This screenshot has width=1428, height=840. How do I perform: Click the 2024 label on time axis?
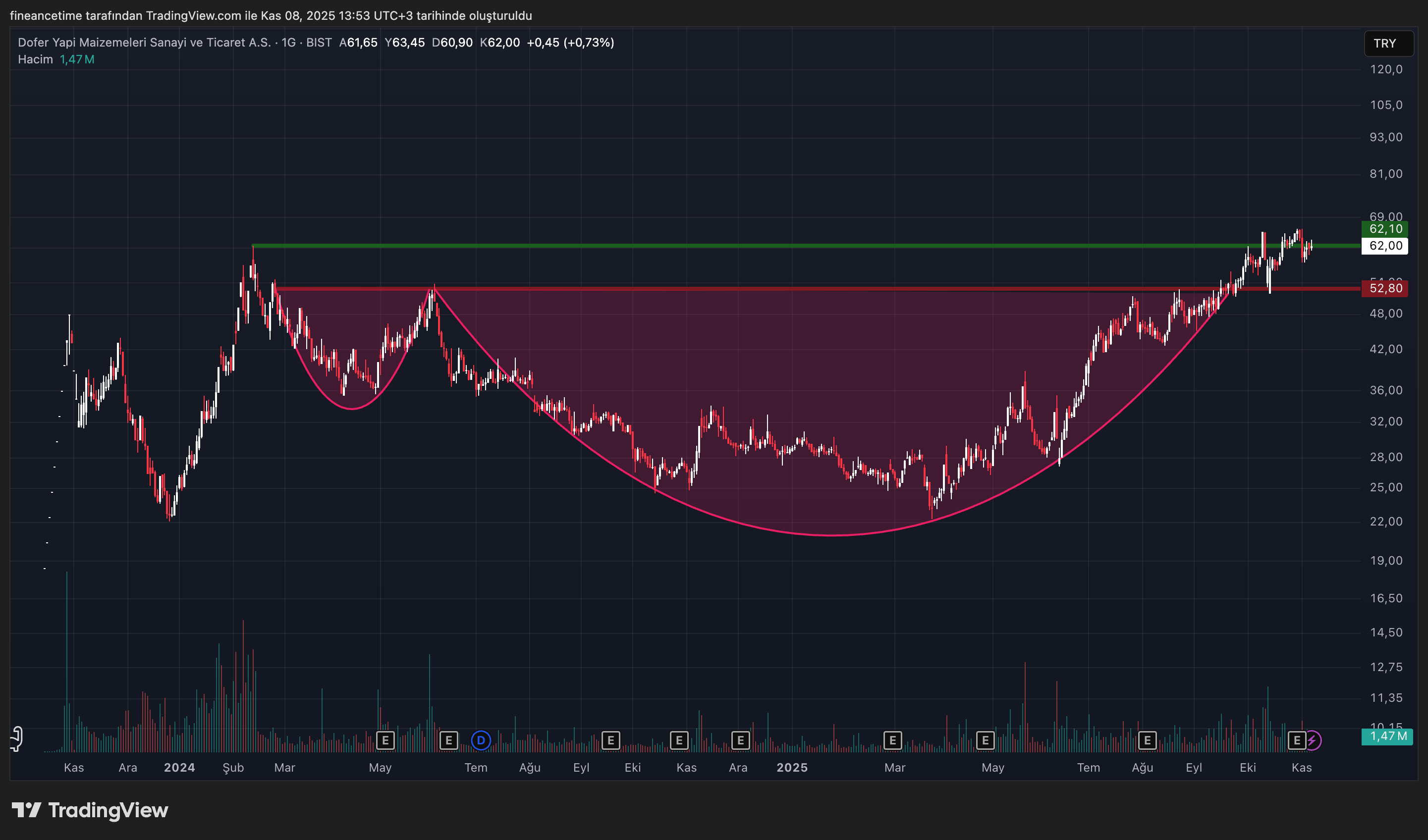tap(179, 768)
